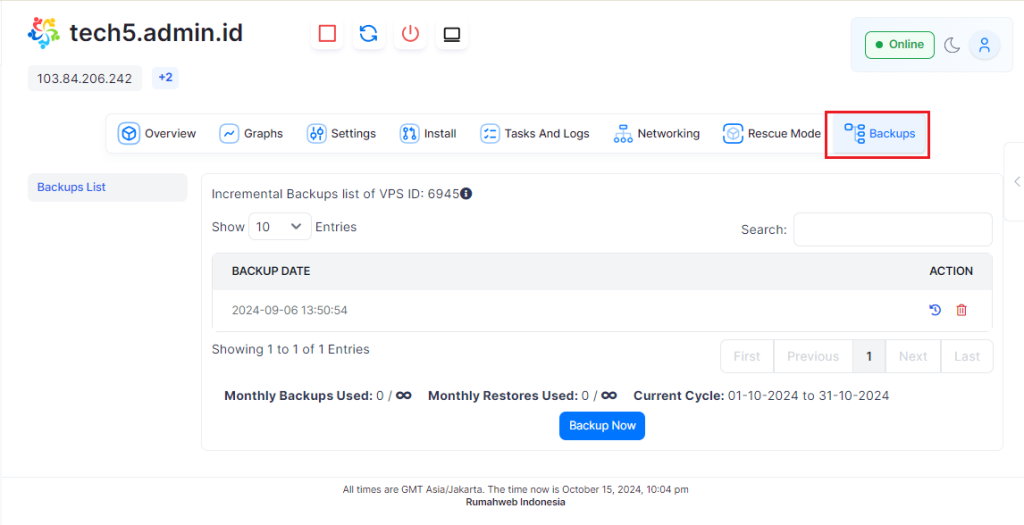Click the info icon next to VPS ID

tap(466, 194)
